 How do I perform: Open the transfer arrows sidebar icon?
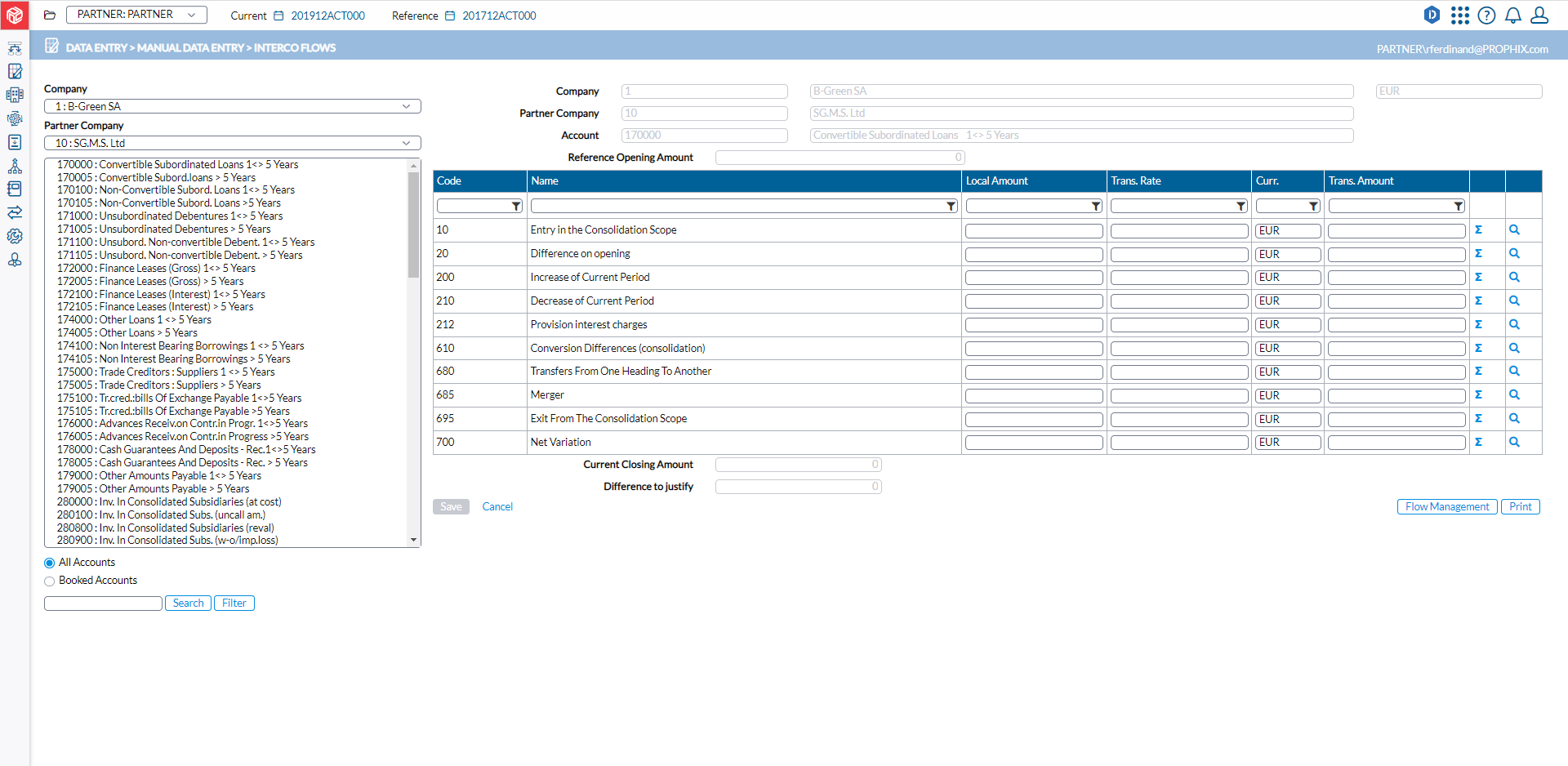[x=15, y=212]
